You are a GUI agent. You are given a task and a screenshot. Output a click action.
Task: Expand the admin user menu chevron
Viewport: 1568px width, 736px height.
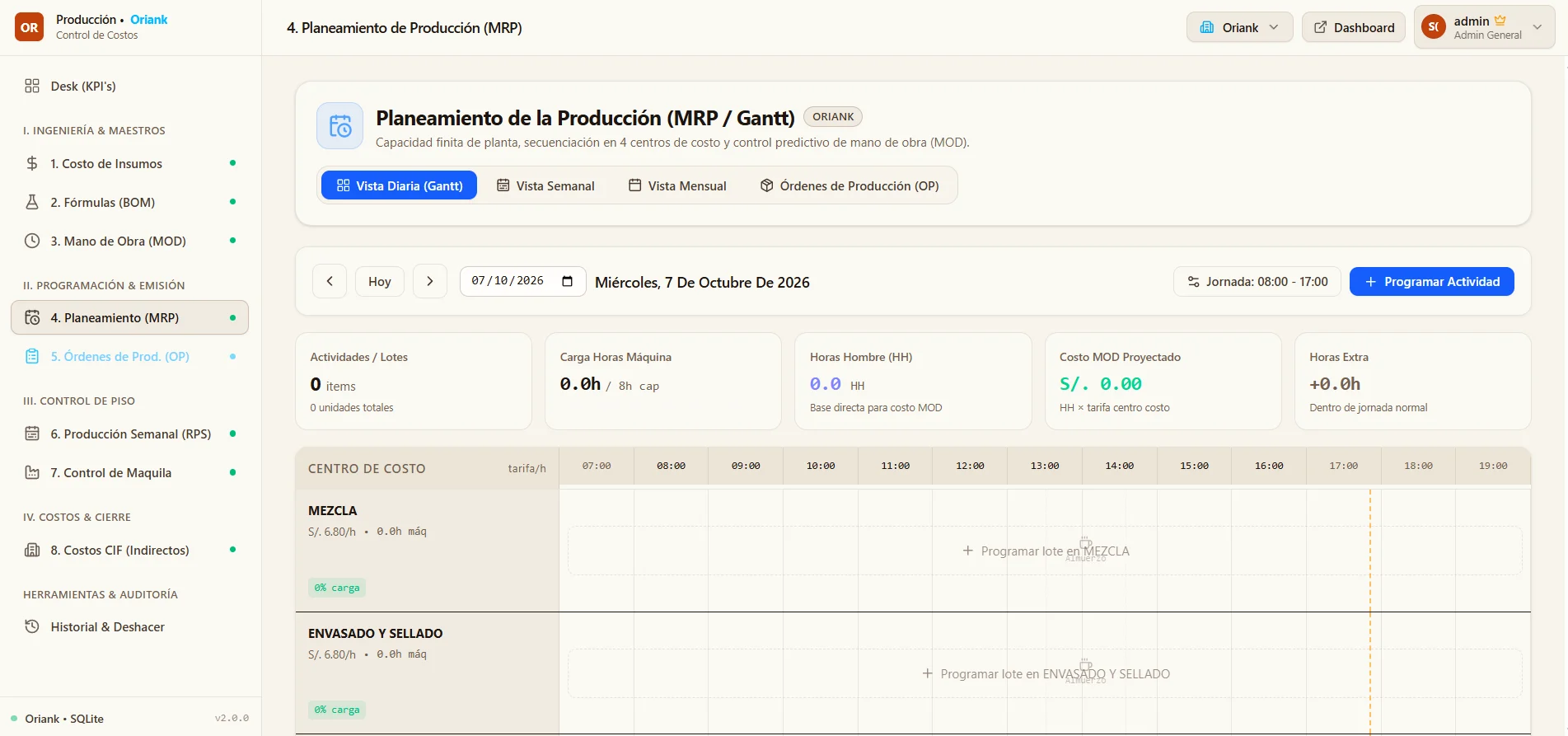coord(1538,27)
